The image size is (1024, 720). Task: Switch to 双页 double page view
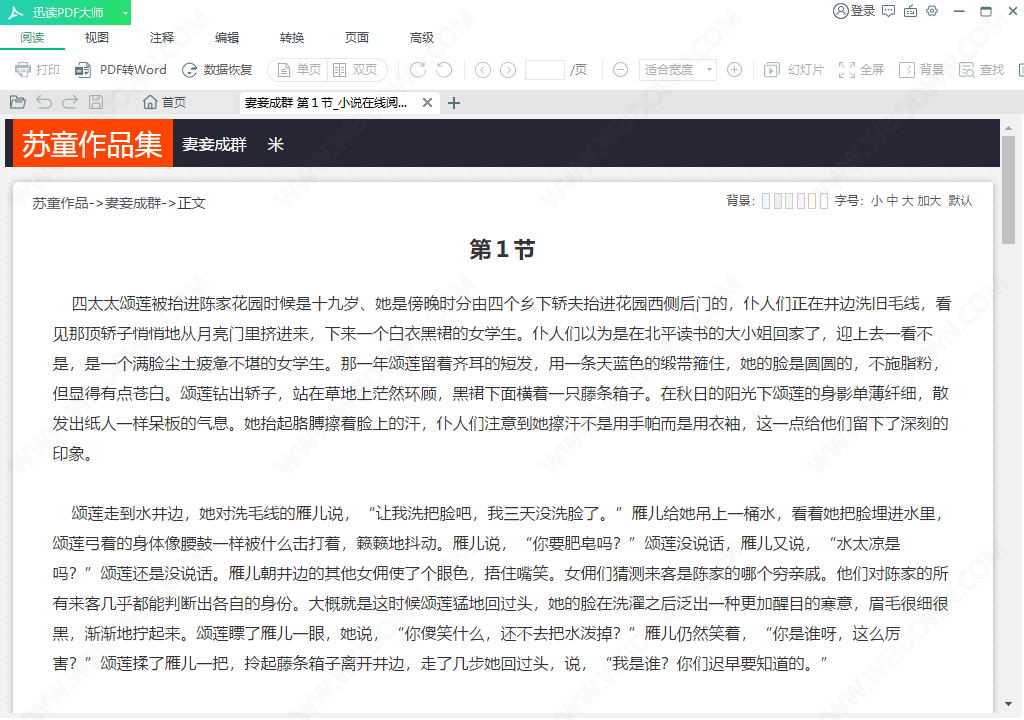355,70
